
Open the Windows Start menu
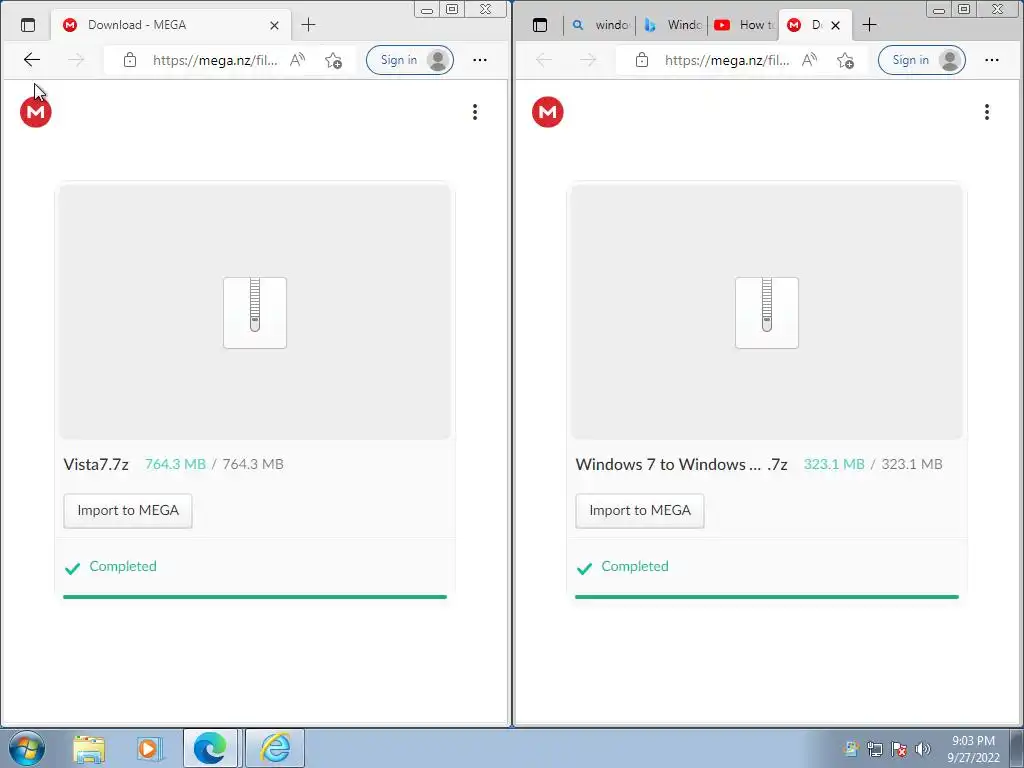point(26,748)
